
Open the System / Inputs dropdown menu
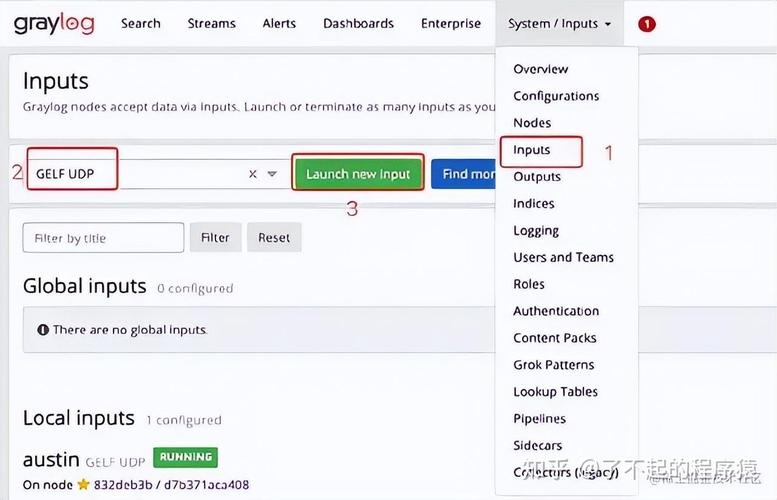[559, 24]
